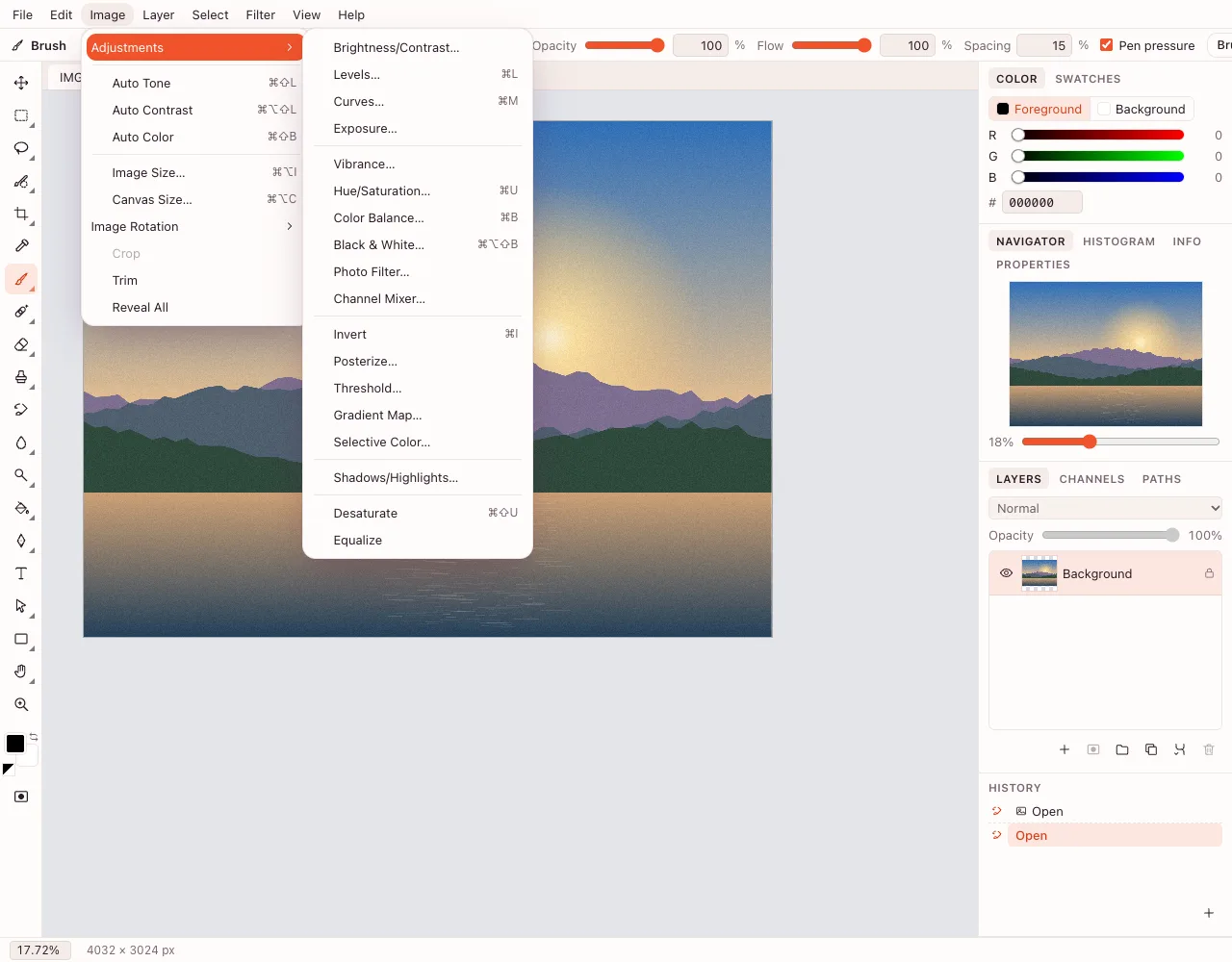Open the layer blend mode Normal dropdown
The image size is (1232, 962).
click(x=1105, y=508)
